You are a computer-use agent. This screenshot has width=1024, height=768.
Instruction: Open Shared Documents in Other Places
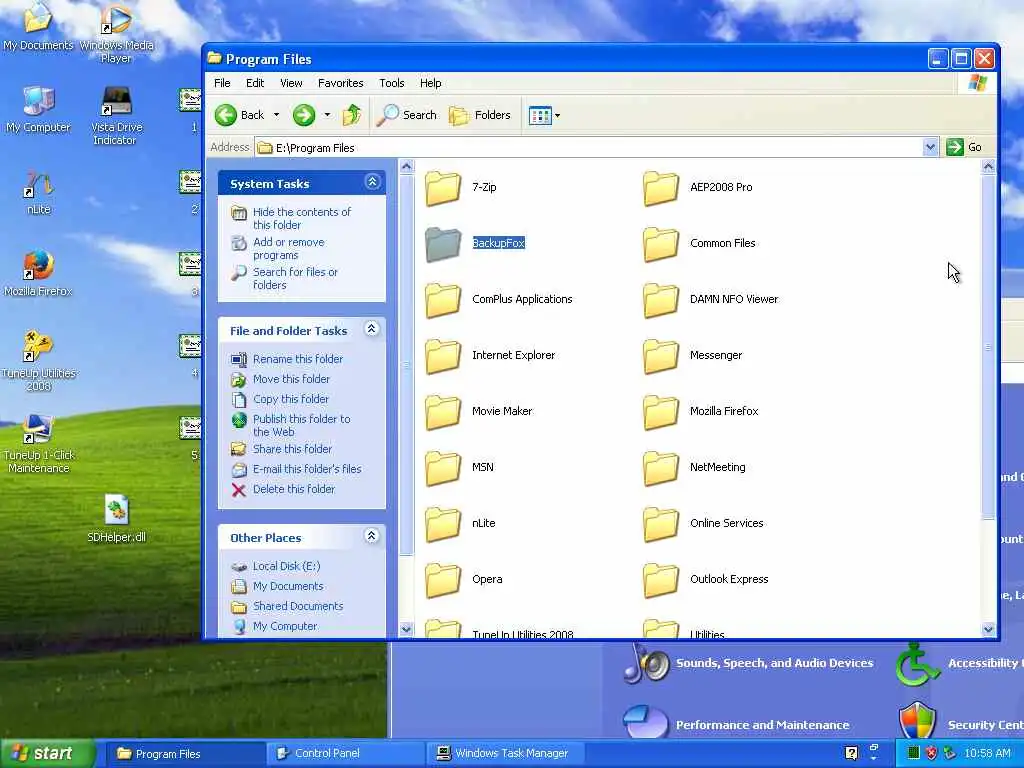tap(298, 606)
